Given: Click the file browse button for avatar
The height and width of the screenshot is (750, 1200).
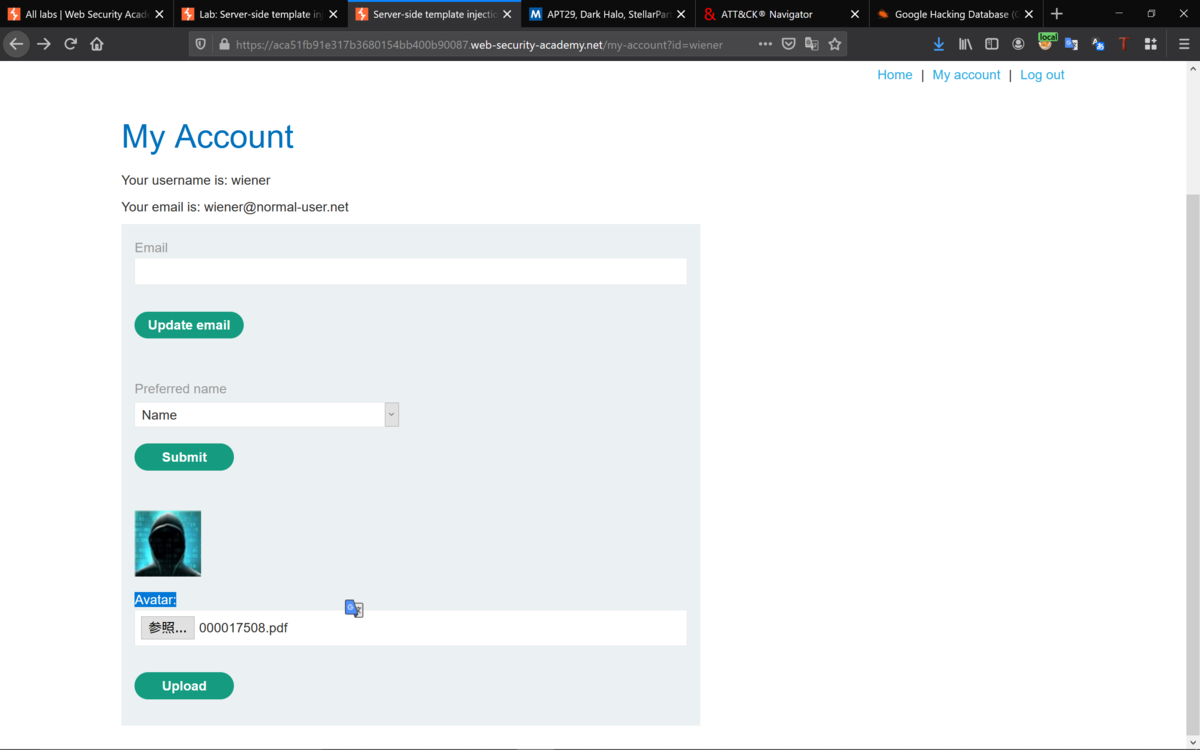Looking at the screenshot, I should click(x=168, y=628).
